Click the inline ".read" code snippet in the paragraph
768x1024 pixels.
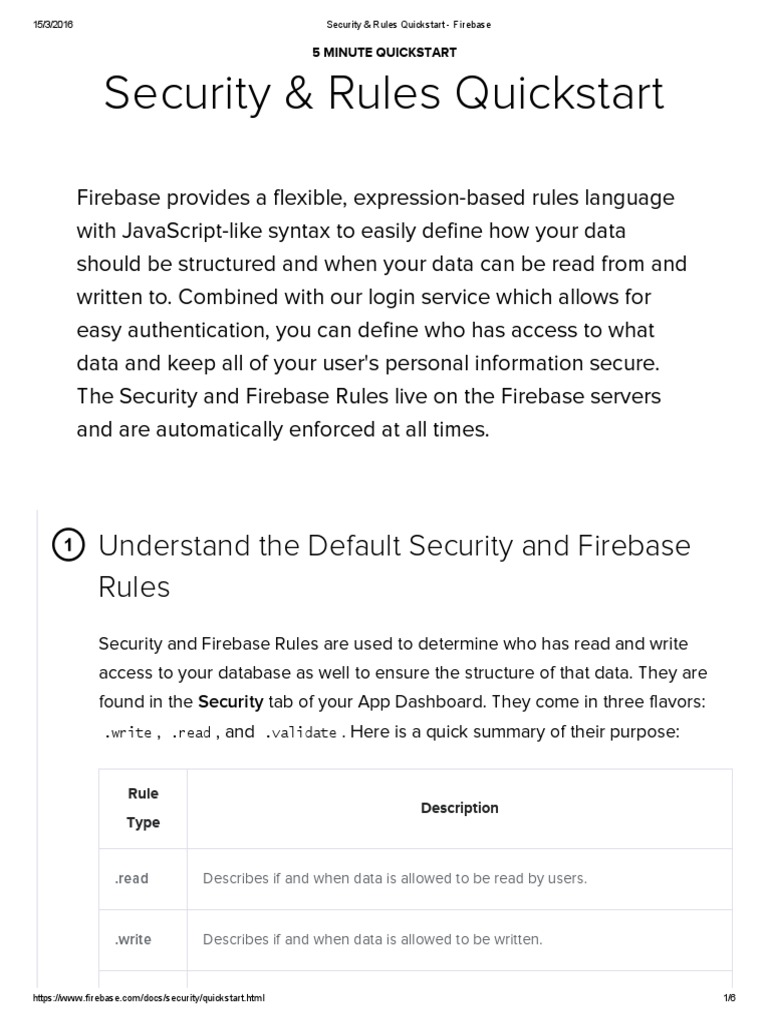191,733
